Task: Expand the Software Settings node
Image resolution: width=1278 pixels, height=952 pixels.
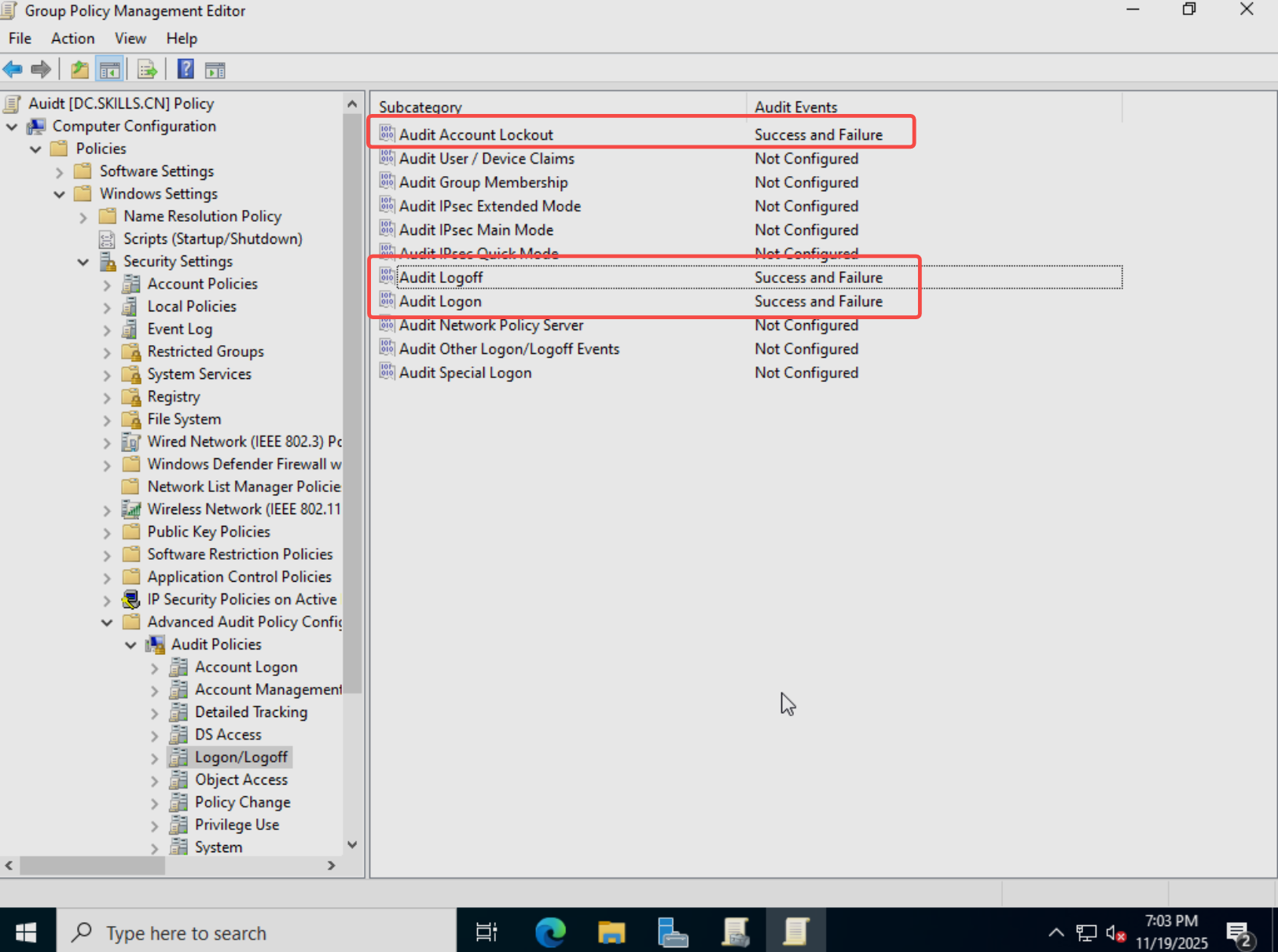Action: click(59, 172)
